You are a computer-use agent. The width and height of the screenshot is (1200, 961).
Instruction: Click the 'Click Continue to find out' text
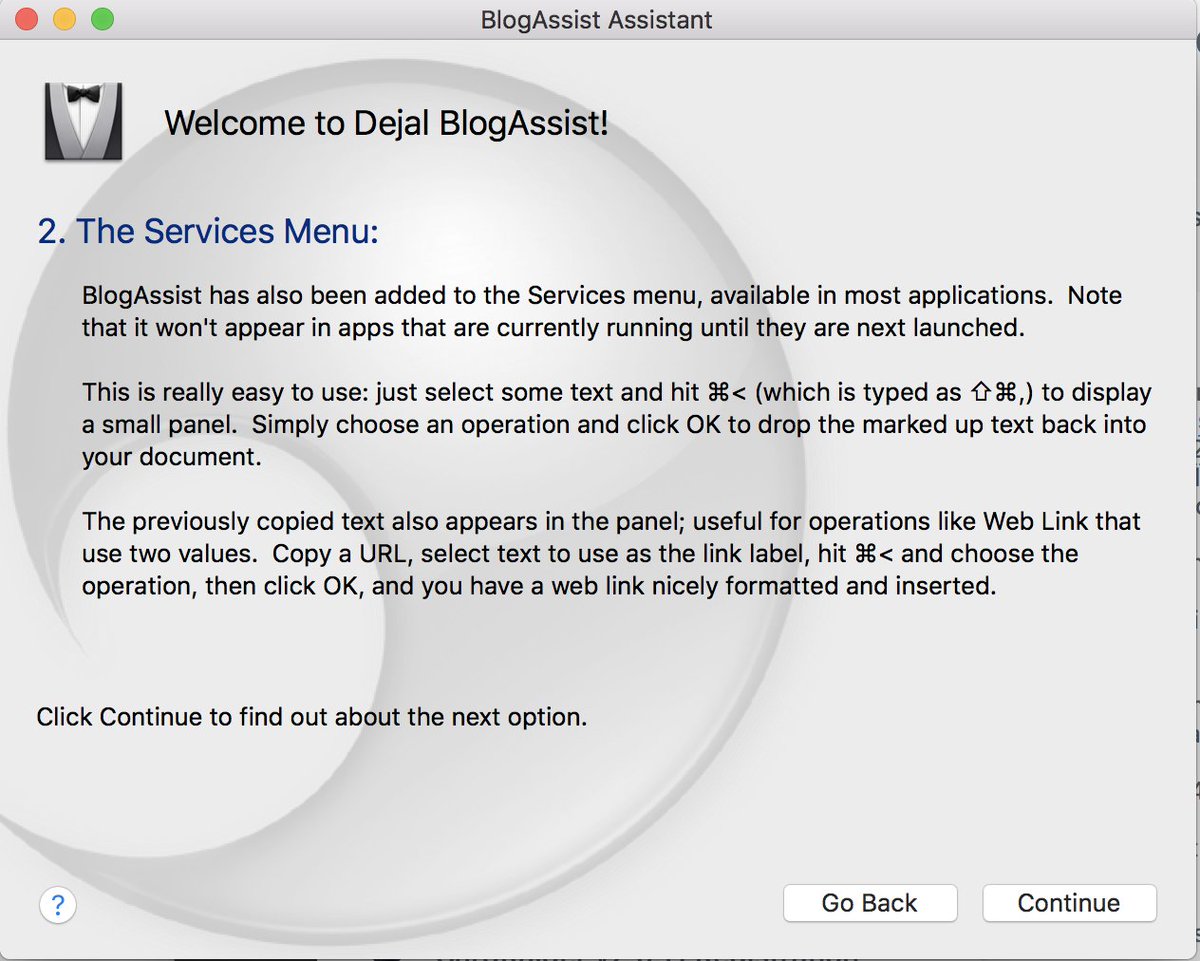[x=311, y=717]
